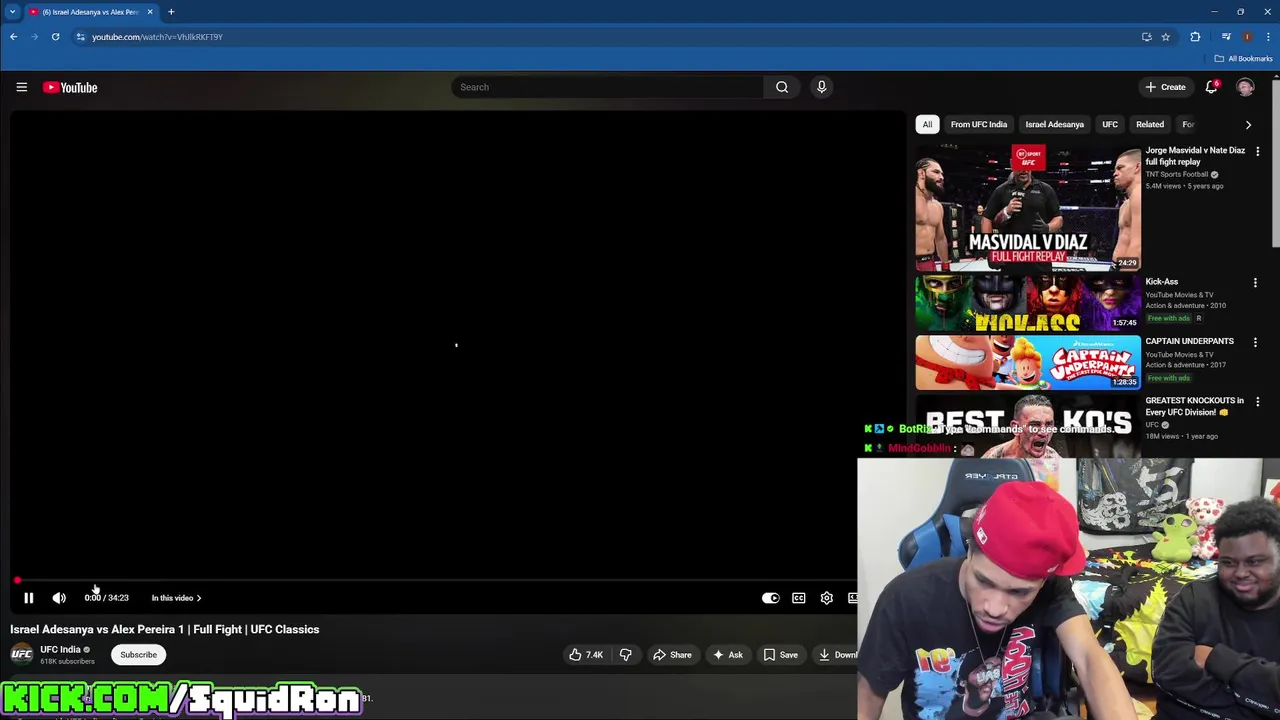The width and height of the screenshot is (1280, 720).
Task: Open the YouTube guide hamburger menu
Action: (21, 87)
